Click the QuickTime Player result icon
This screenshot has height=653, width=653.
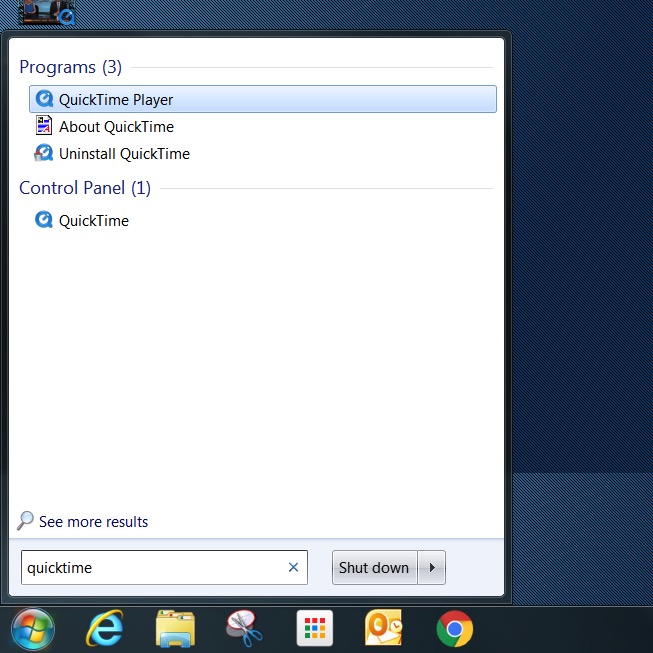[44, 99]
